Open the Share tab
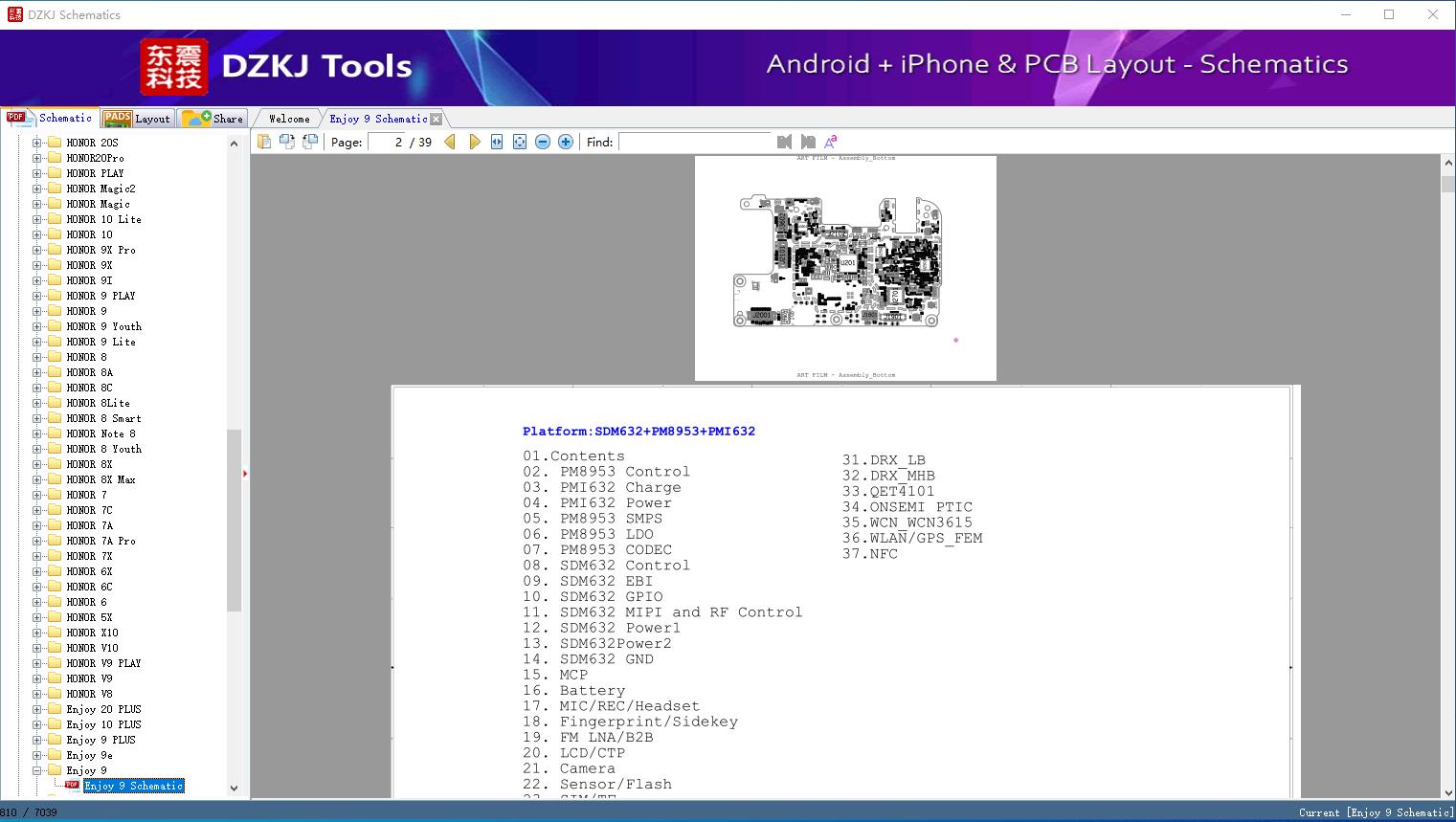The image size is (1456, 822). [x=213, y=119]
